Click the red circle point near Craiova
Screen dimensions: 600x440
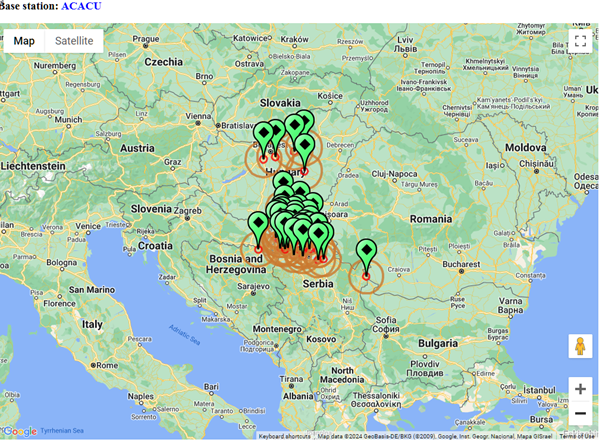(x=366, y=277)
